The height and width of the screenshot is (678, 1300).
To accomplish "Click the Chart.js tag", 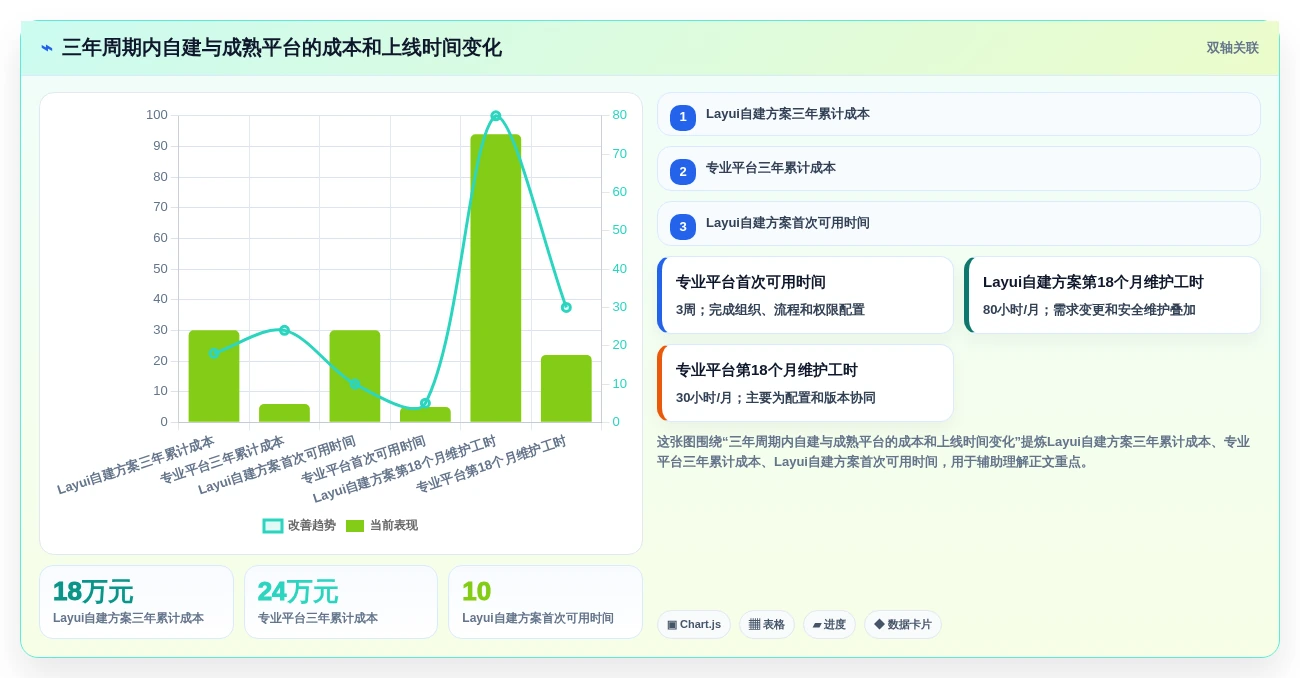I will tap(694, 625).
